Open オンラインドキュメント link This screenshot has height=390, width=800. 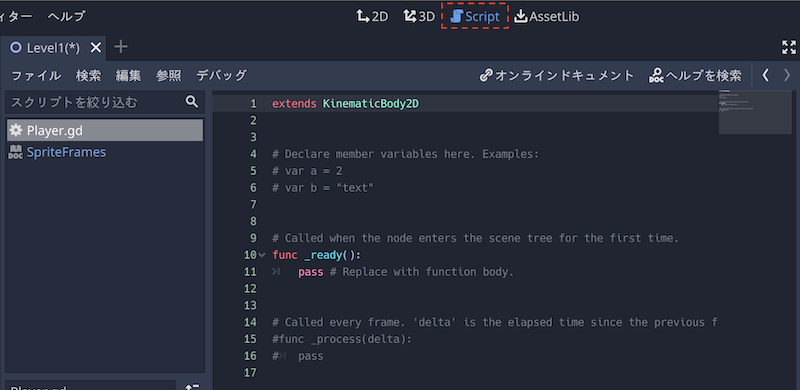[557, 76]
